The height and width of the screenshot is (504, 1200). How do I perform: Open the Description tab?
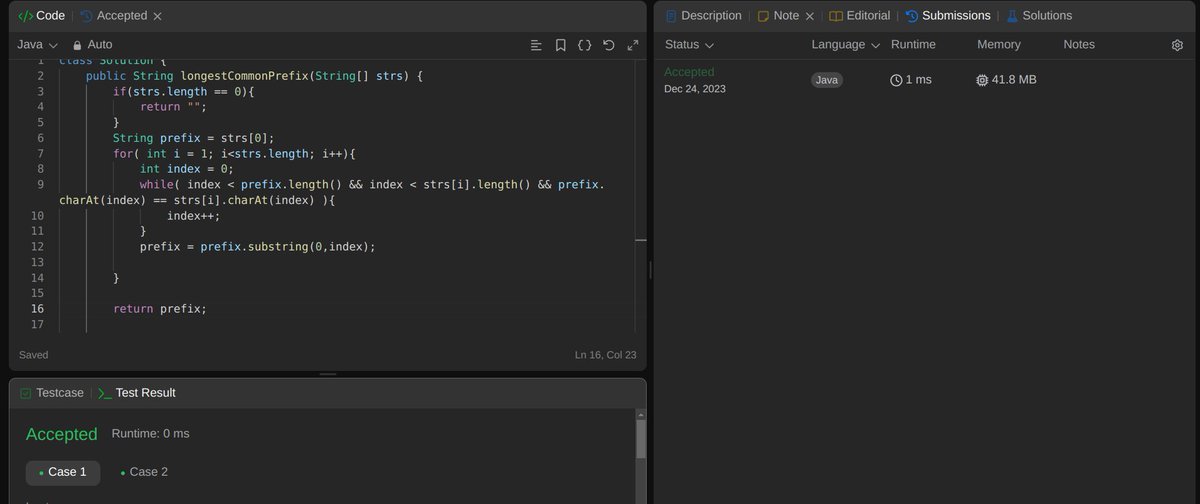click(x=703, y=16)
